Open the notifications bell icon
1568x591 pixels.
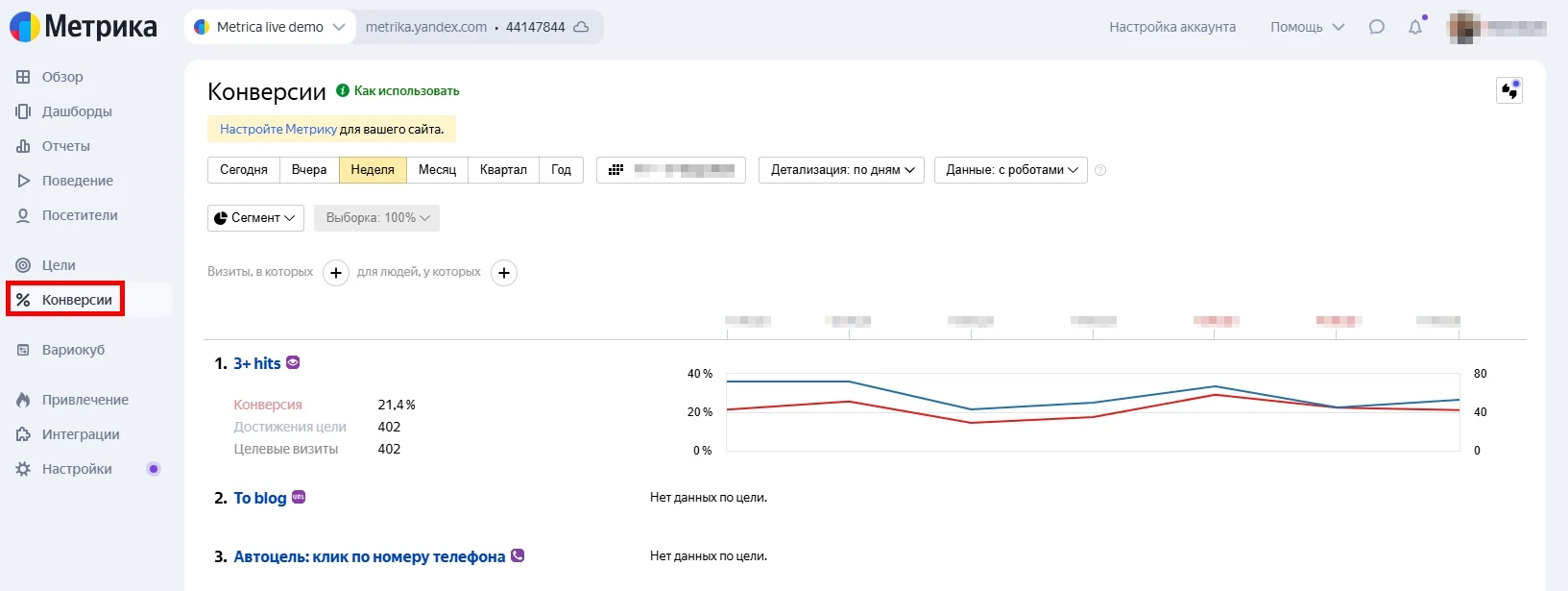pyautogui.click(x=1414, y=27)
